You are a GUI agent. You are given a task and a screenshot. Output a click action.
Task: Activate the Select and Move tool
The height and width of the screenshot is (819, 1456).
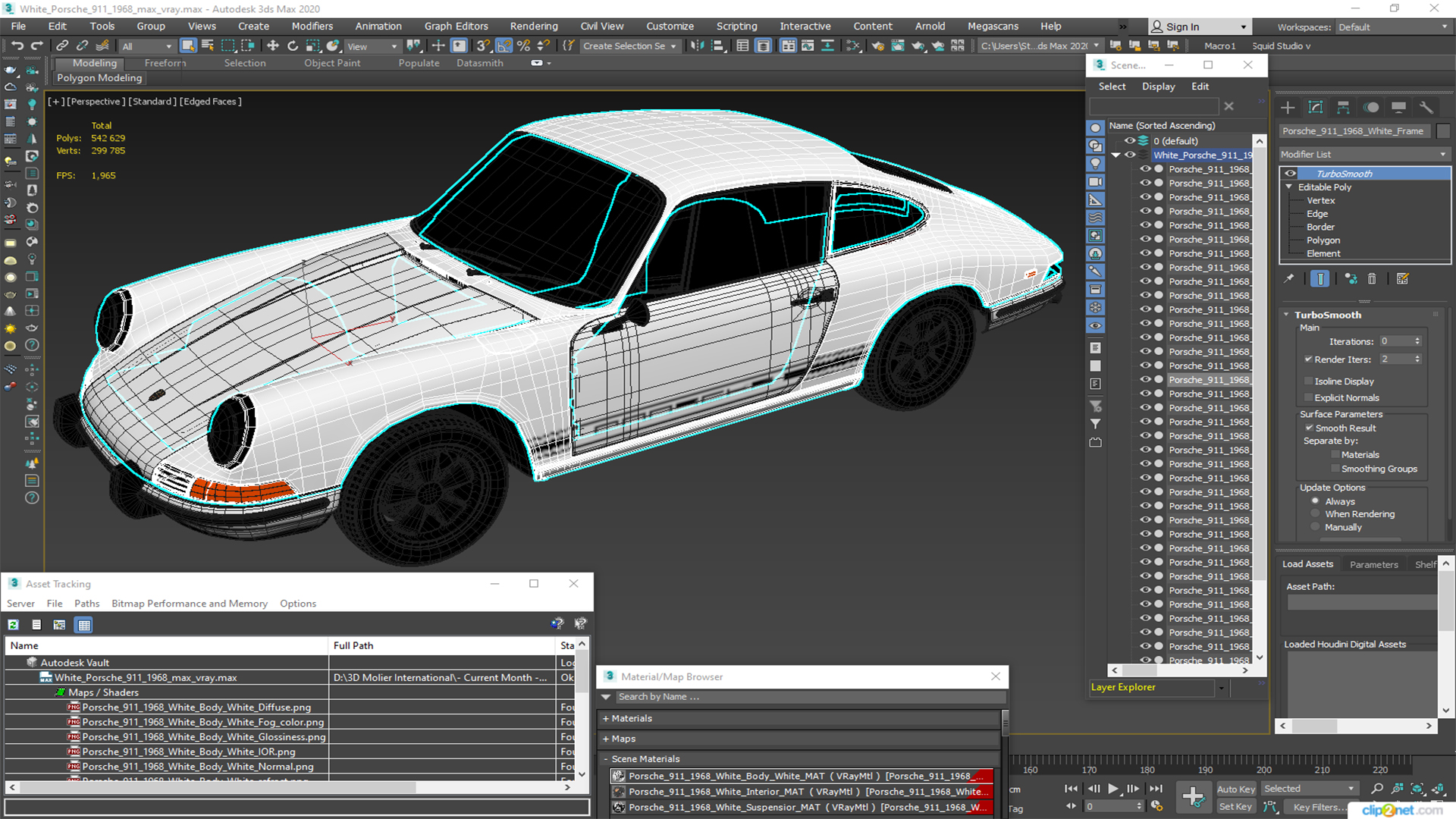tap(273, 45)
